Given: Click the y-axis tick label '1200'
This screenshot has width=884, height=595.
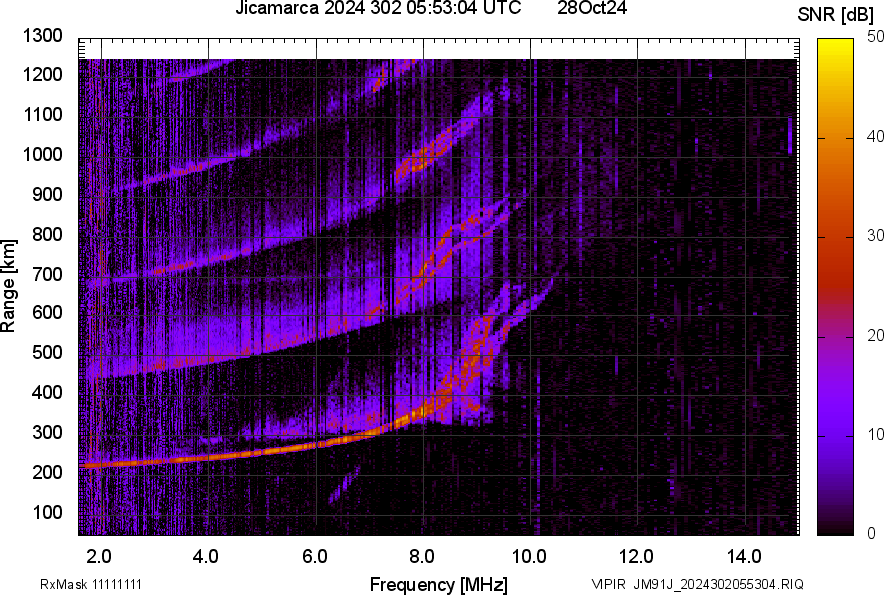Looking at the screenshot, I should [x=42, y=74].
